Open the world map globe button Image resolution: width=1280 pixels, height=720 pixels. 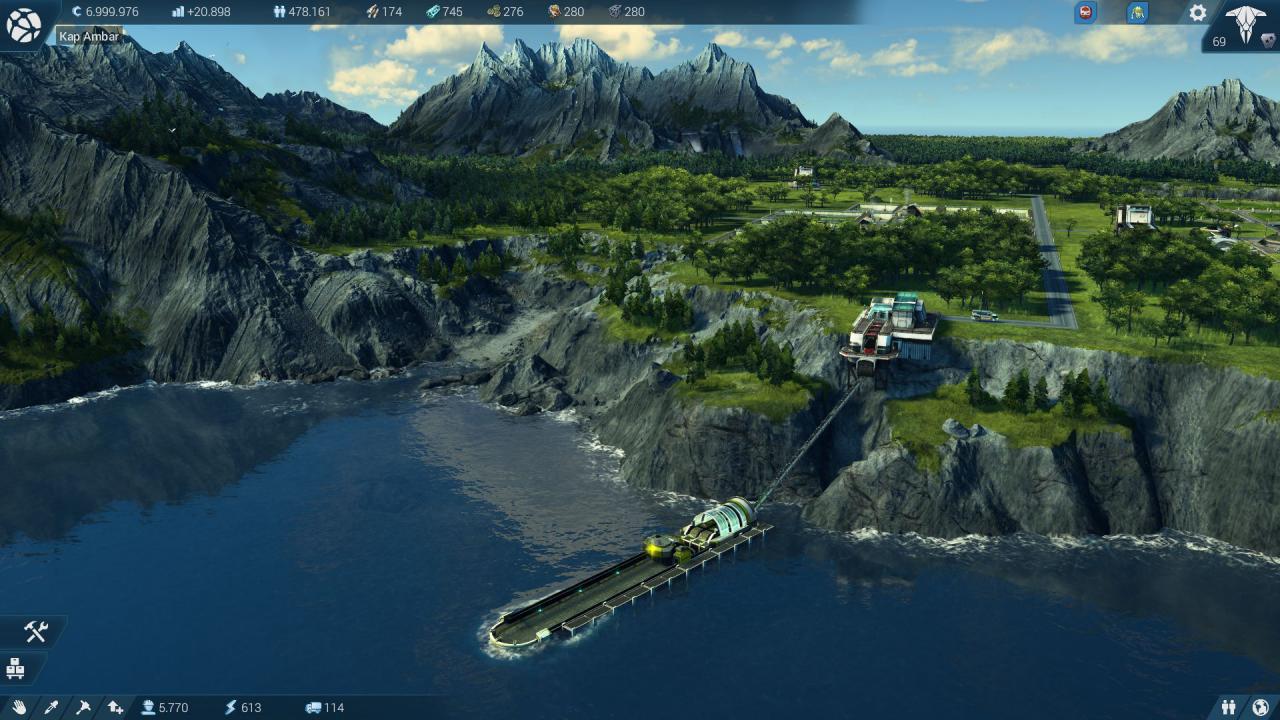[x=23, y=26]
